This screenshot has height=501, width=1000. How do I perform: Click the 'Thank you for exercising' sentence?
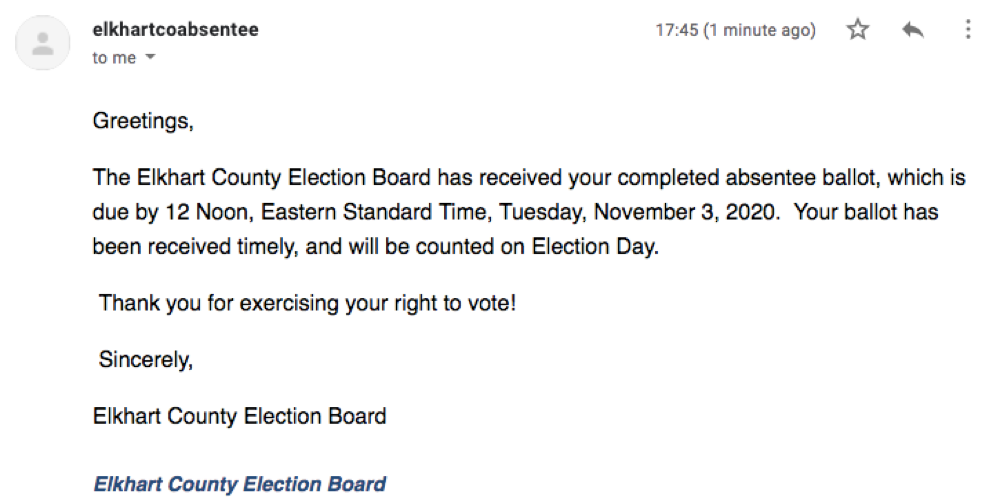(x=307, y=303)
